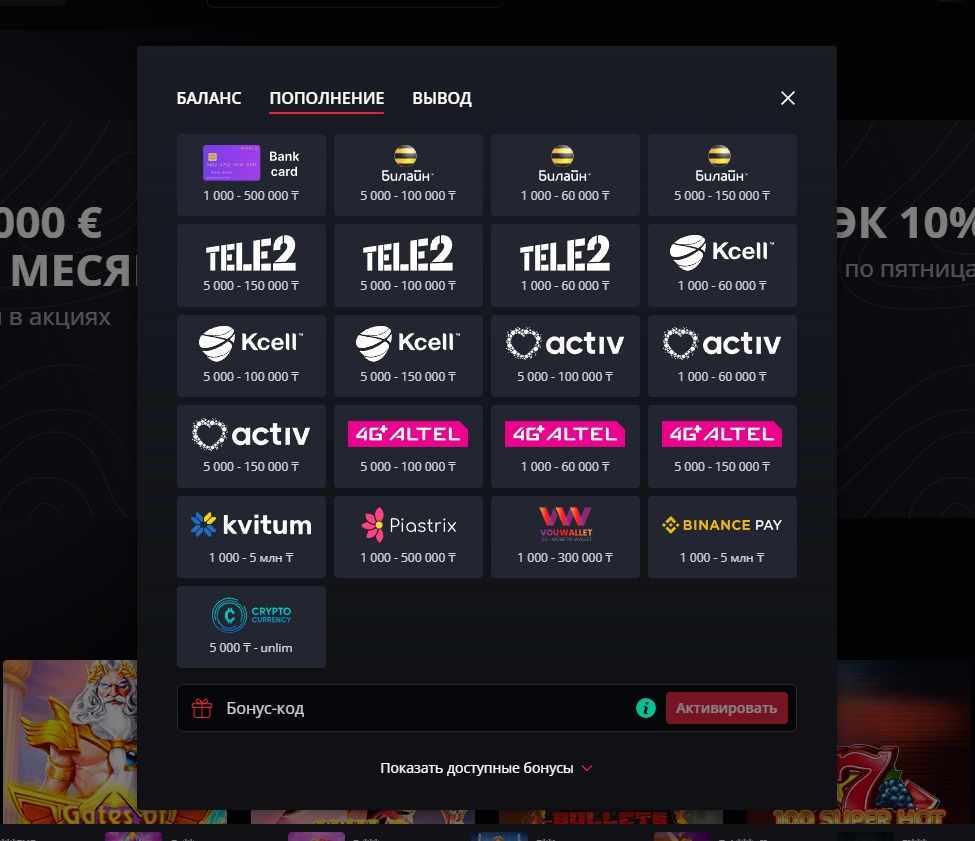This screenshot has width=975, height=841.
Task: Choose Beeline 1 000 - 60 000 option
Action: click(x=565, y=175)
